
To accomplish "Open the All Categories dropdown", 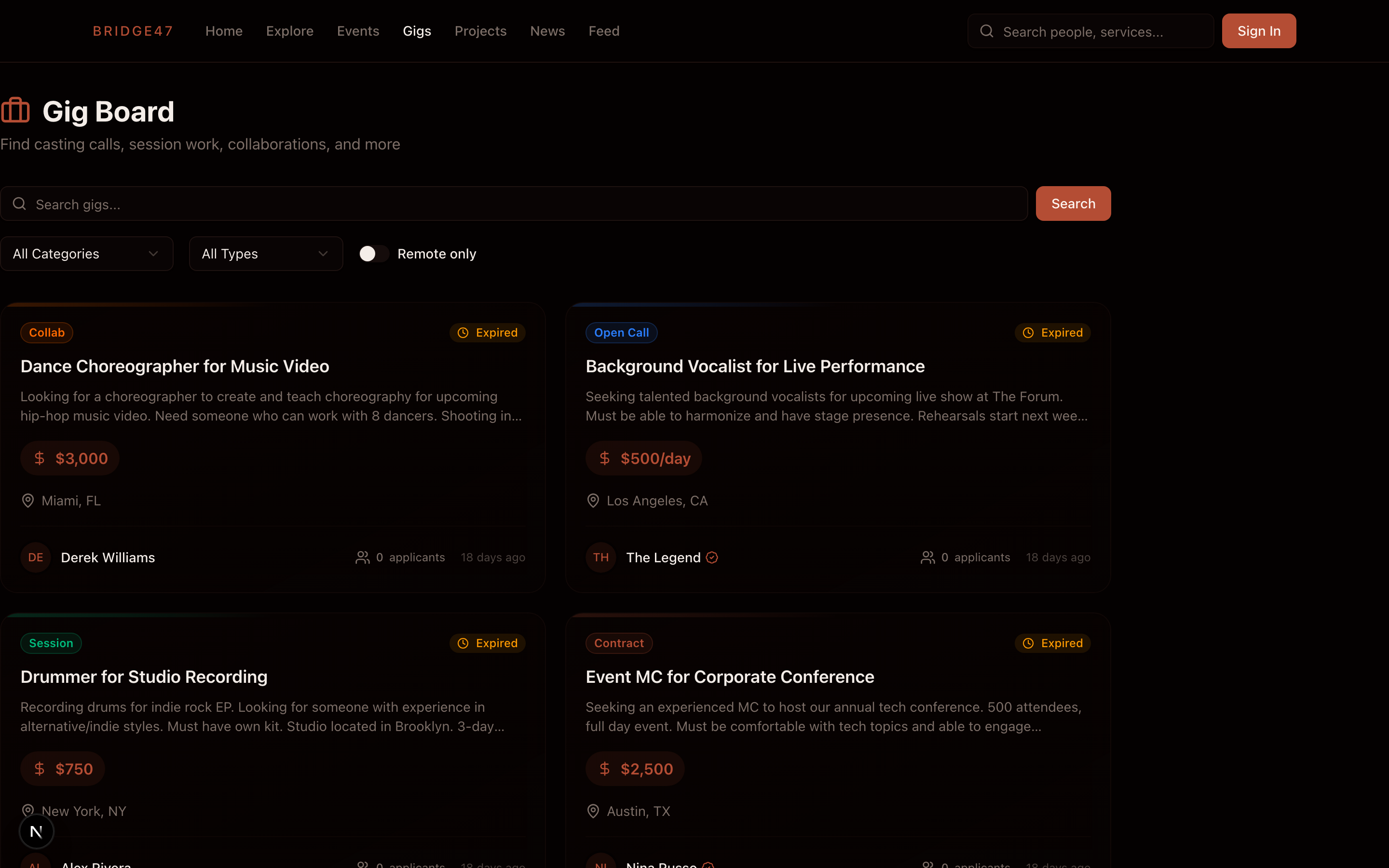I will click(x=87, y=254).
